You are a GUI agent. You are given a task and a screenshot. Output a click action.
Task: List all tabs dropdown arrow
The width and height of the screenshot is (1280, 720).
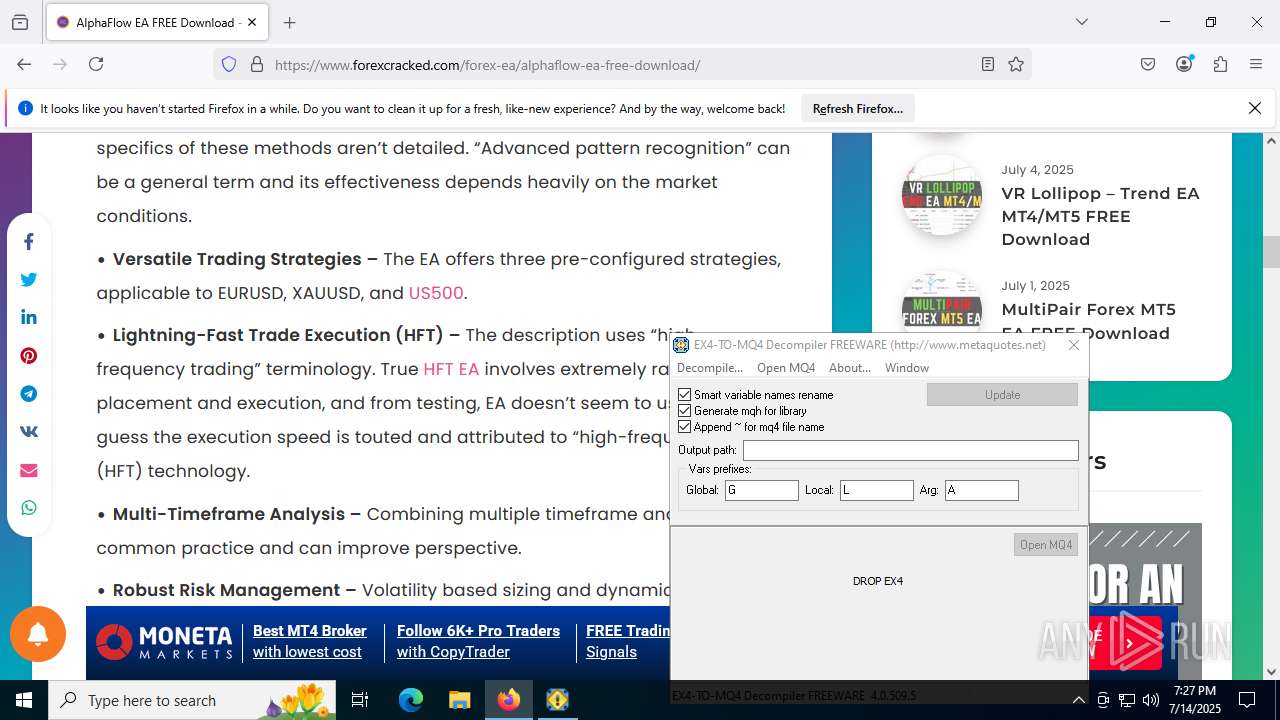click(x=1081, y=22)
